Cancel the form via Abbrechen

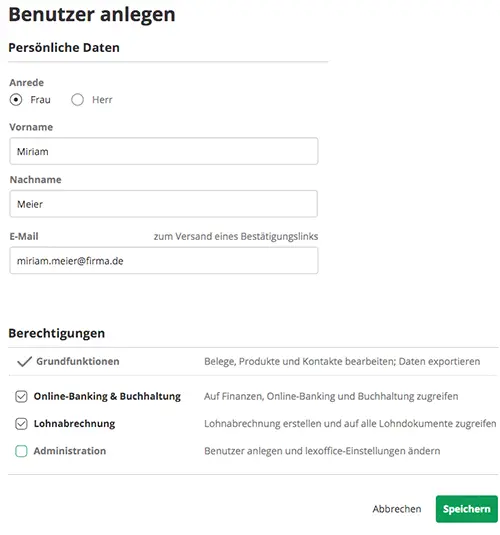397,509
